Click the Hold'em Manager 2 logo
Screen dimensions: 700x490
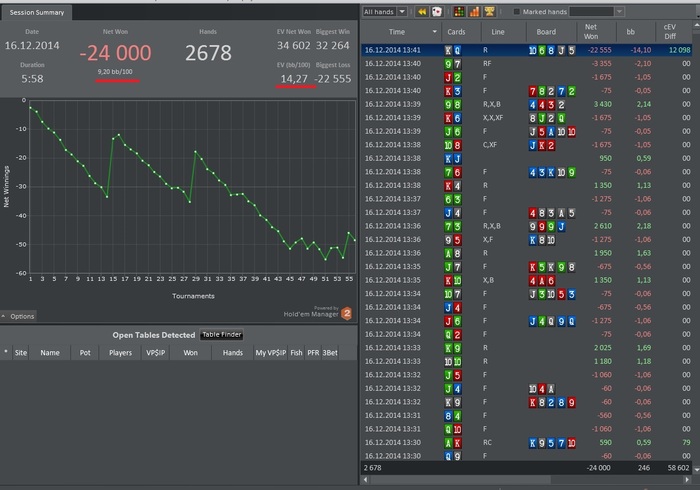346,314
